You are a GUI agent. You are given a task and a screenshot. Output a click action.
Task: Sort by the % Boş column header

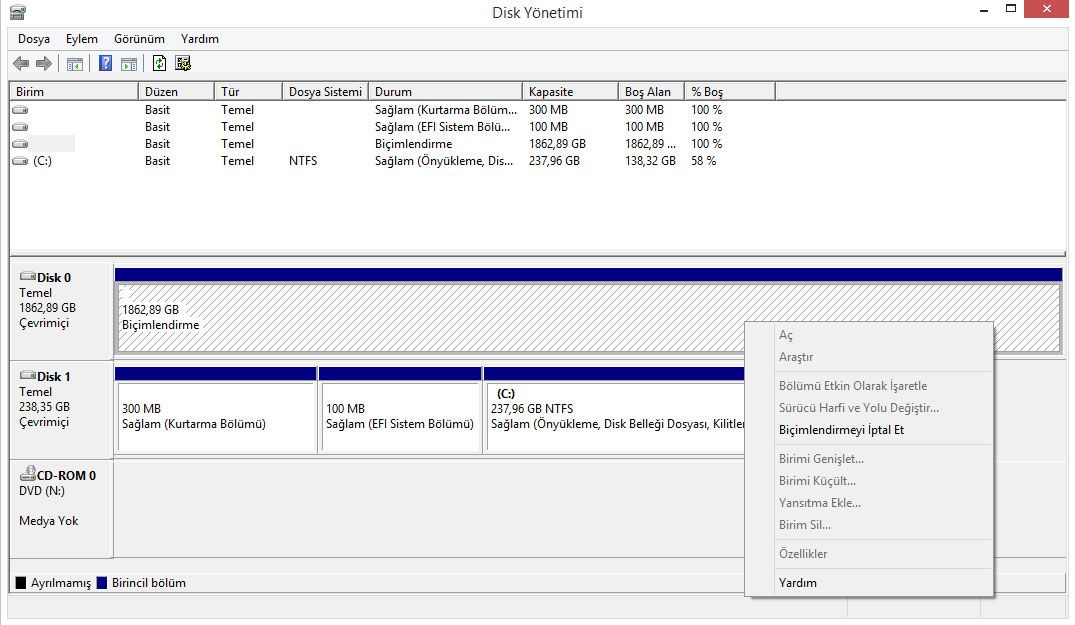point(730,91)
